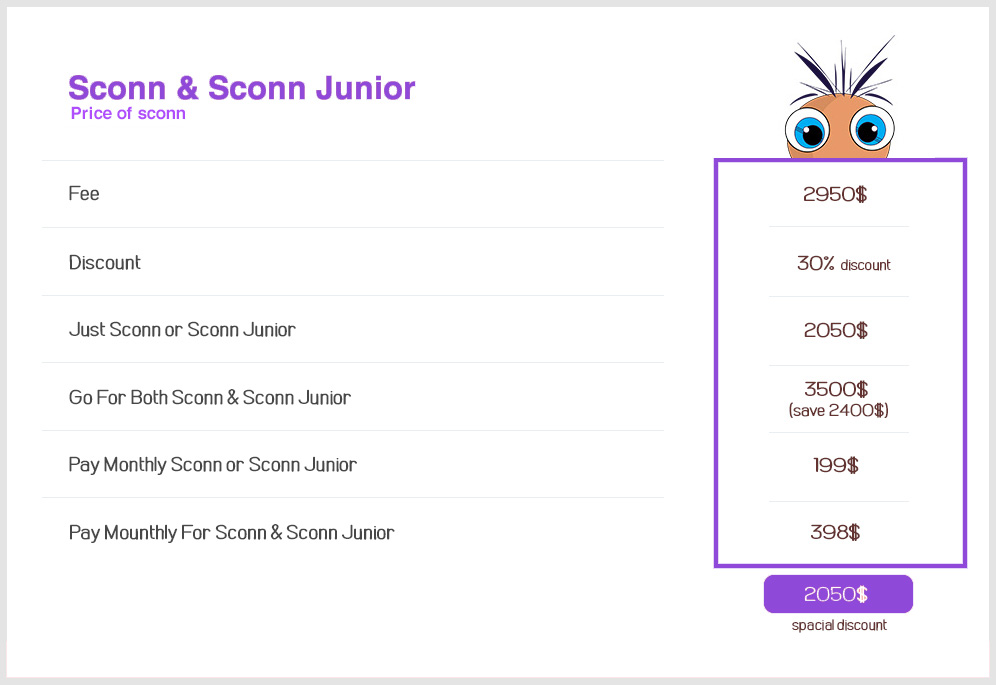
Task: Click the 3500$ both-courses price
Action: (x=836, y=388)
